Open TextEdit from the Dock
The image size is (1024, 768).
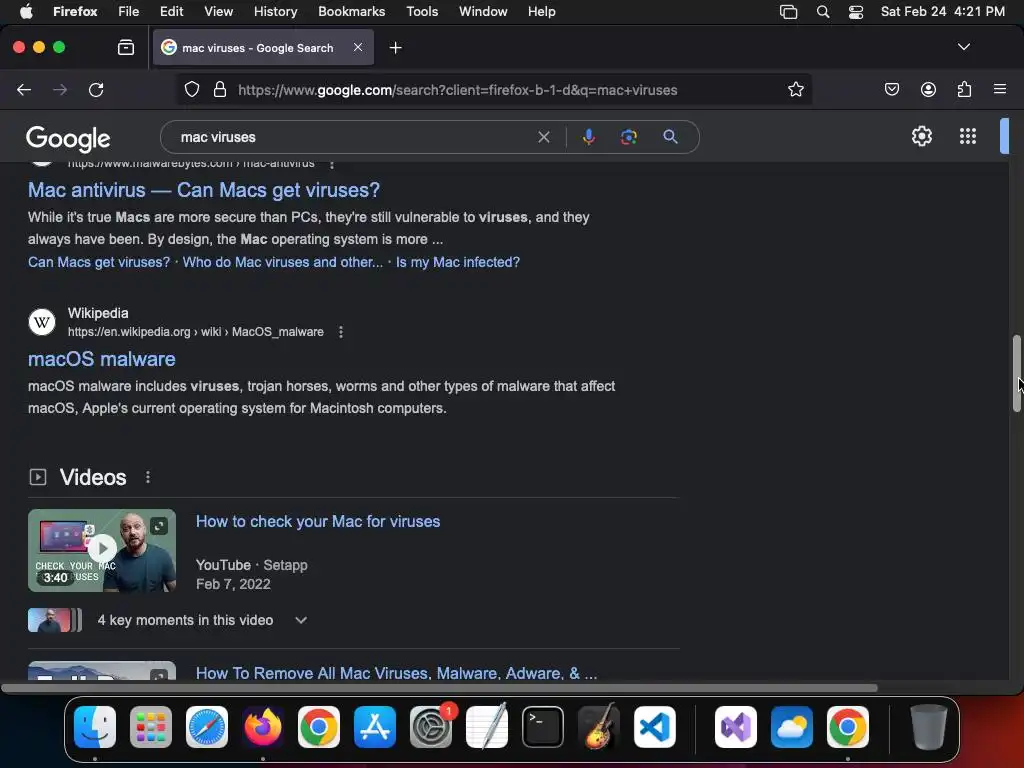click(x=487, y=727)
